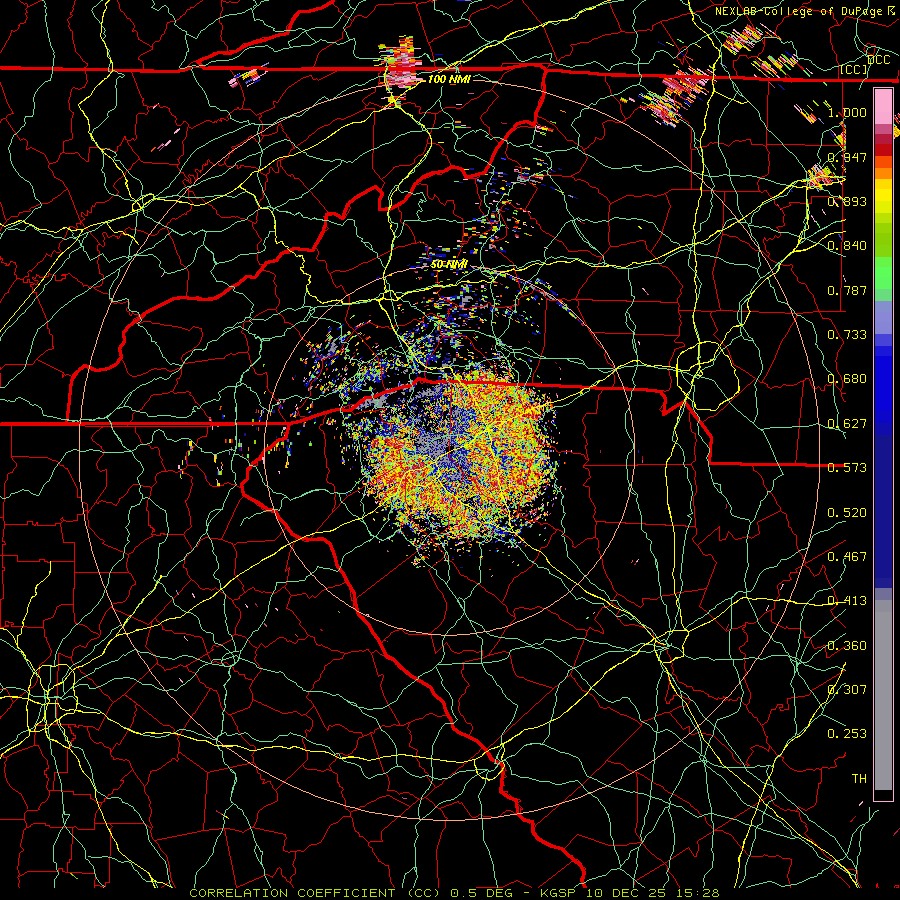Click the 0.520 legend value
The width and height of the screenshot is (900, 900).
847,513
